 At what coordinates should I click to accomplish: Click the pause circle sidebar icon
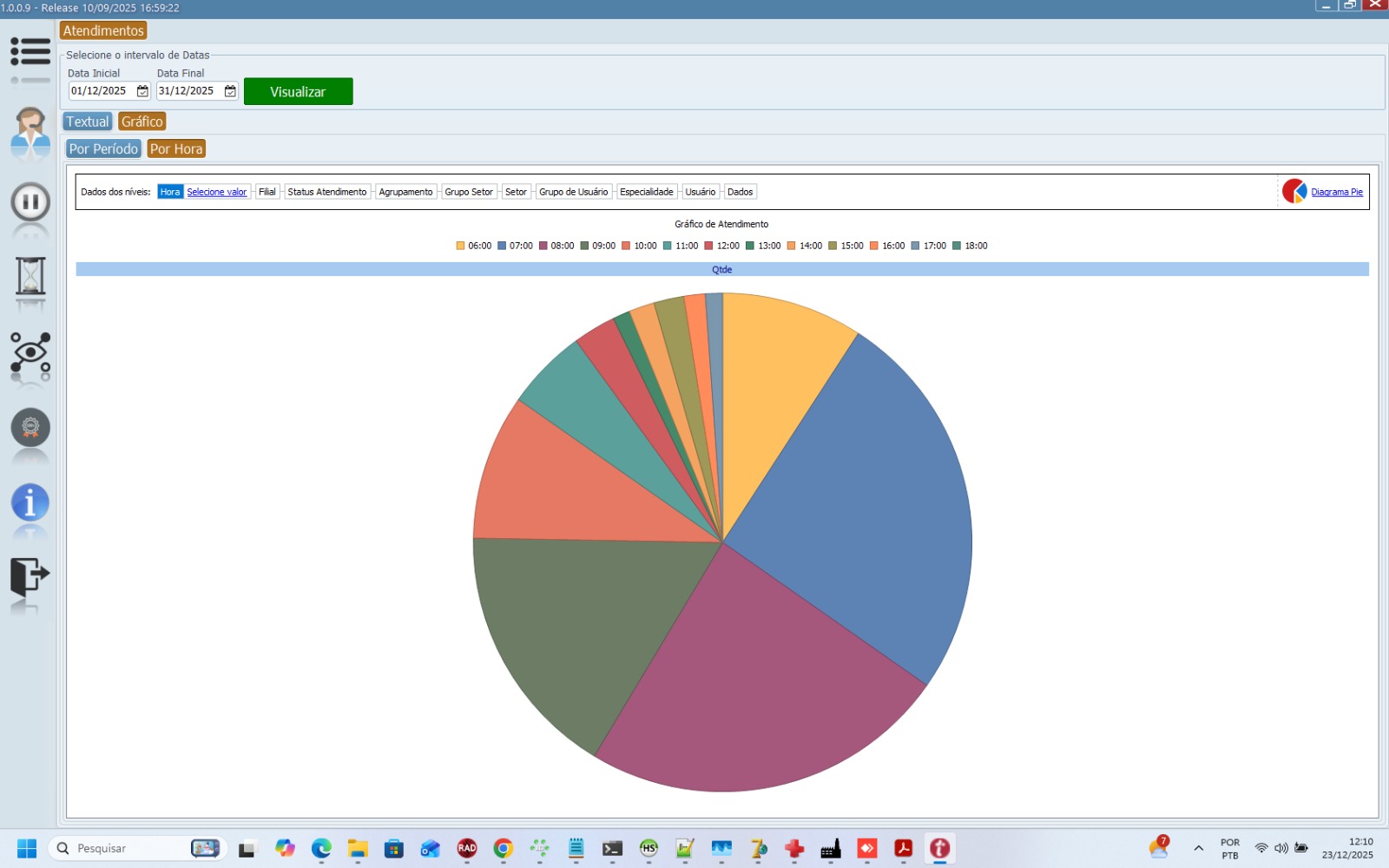click(x=30, y=202)
